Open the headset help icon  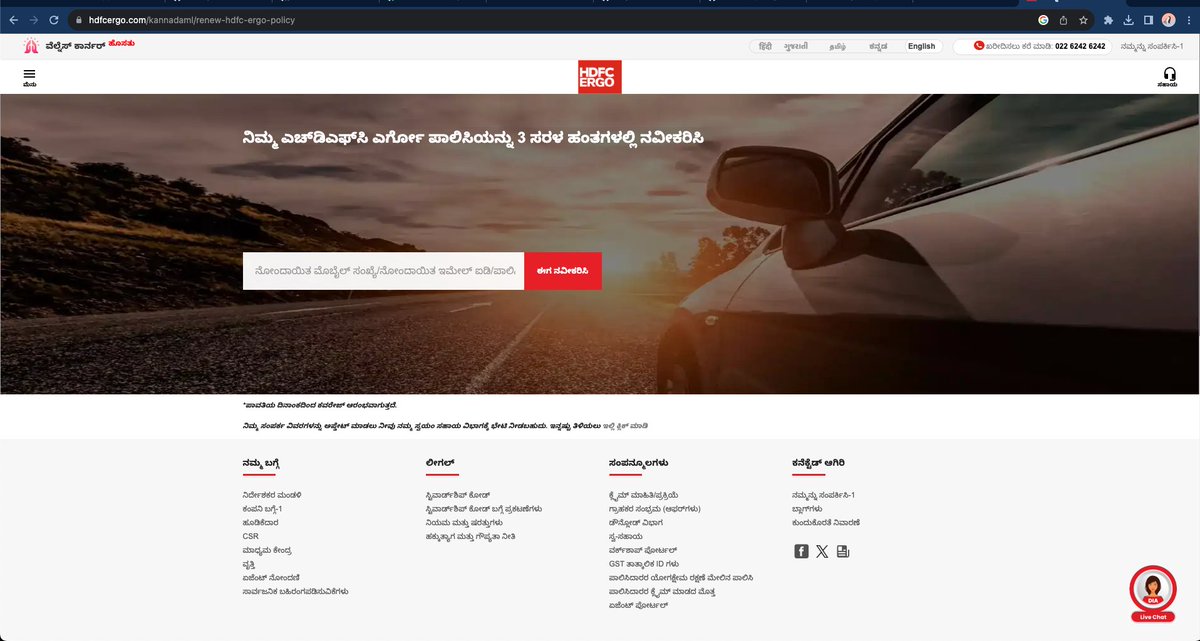tap(1169, 74)
